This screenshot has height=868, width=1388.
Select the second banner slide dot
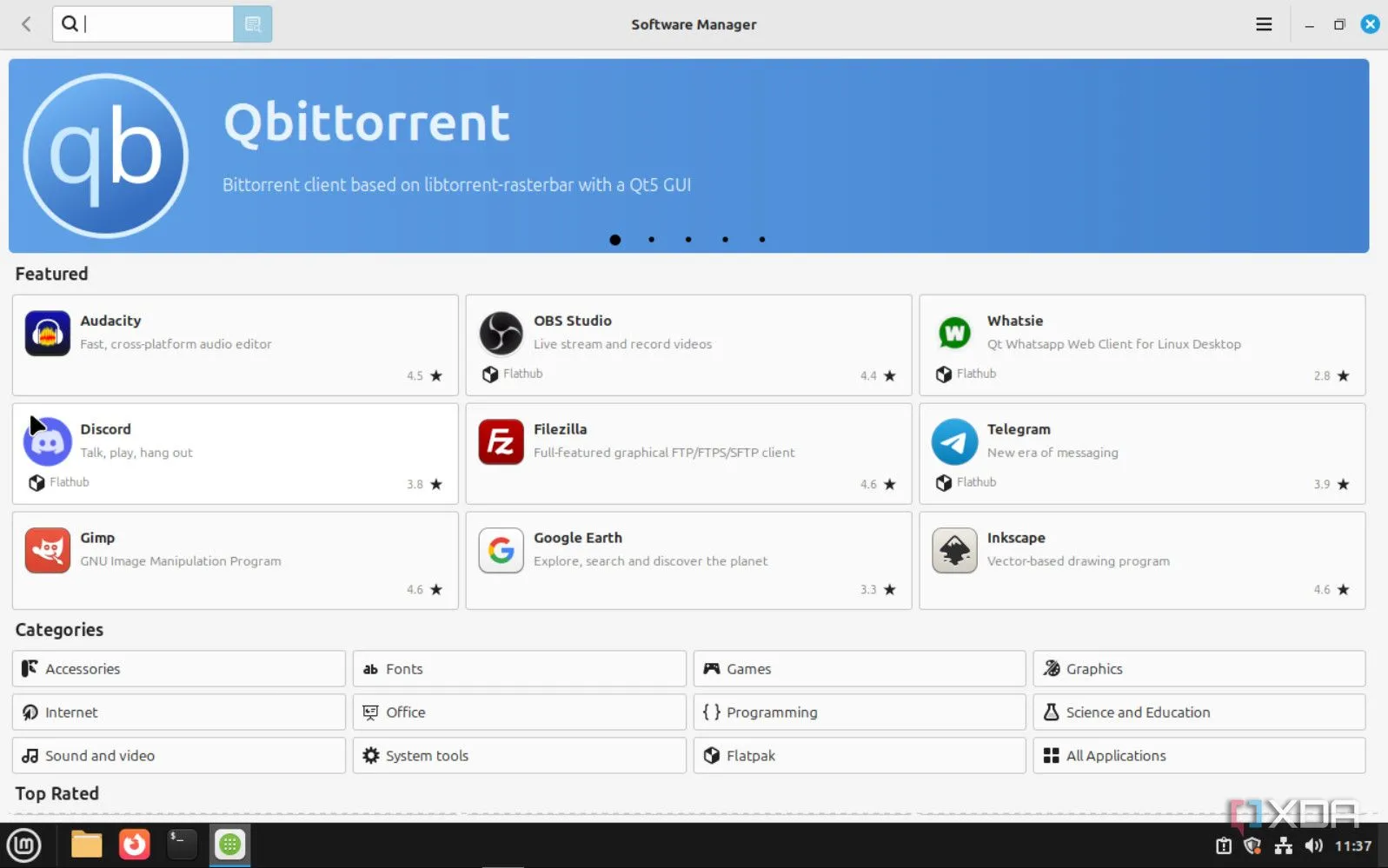click(x=652, y=240)
